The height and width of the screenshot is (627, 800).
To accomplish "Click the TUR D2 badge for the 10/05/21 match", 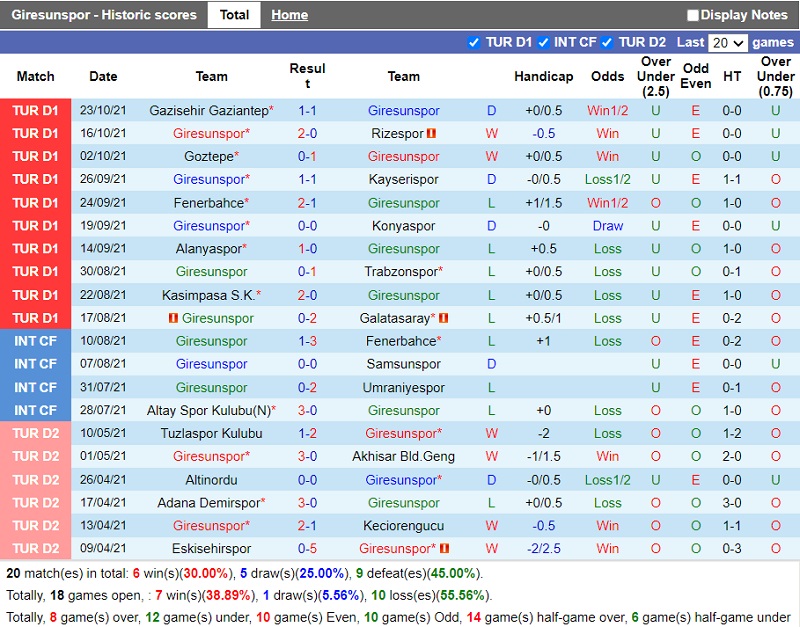I will point(36,433).
